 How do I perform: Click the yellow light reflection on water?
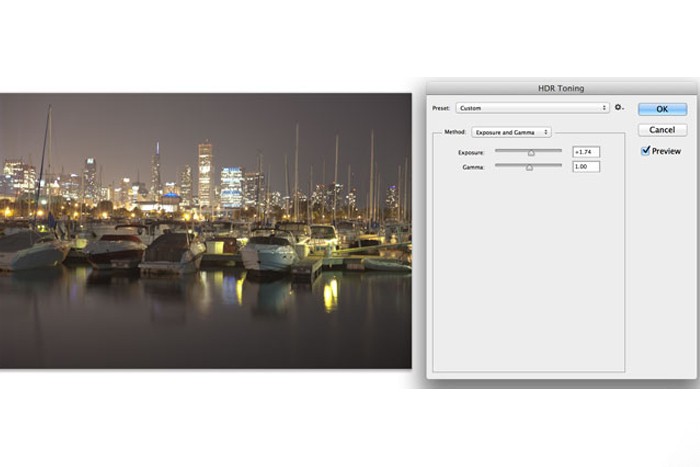click(x=330, y=293)
